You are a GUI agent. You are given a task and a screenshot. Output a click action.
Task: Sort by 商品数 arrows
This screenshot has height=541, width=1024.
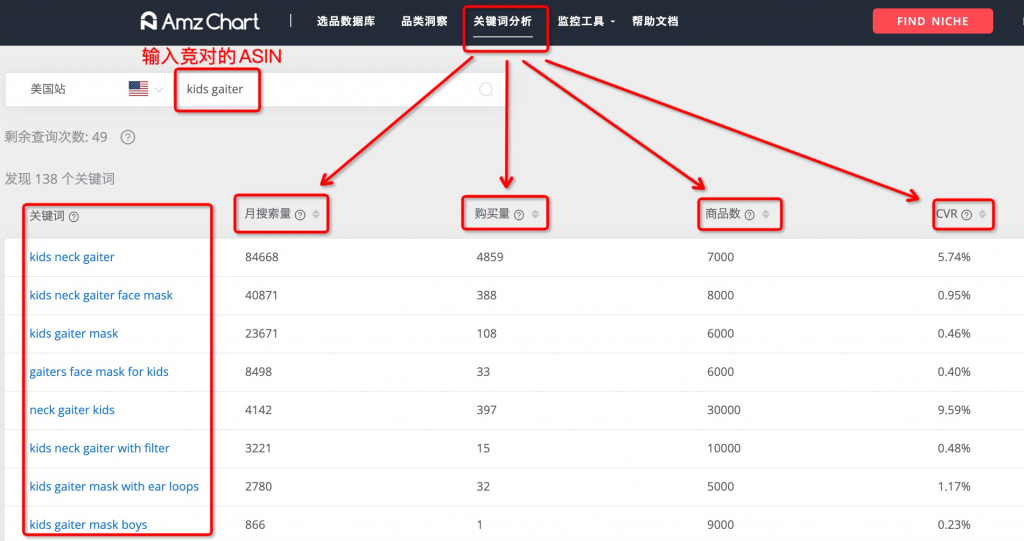coord(766,214)
